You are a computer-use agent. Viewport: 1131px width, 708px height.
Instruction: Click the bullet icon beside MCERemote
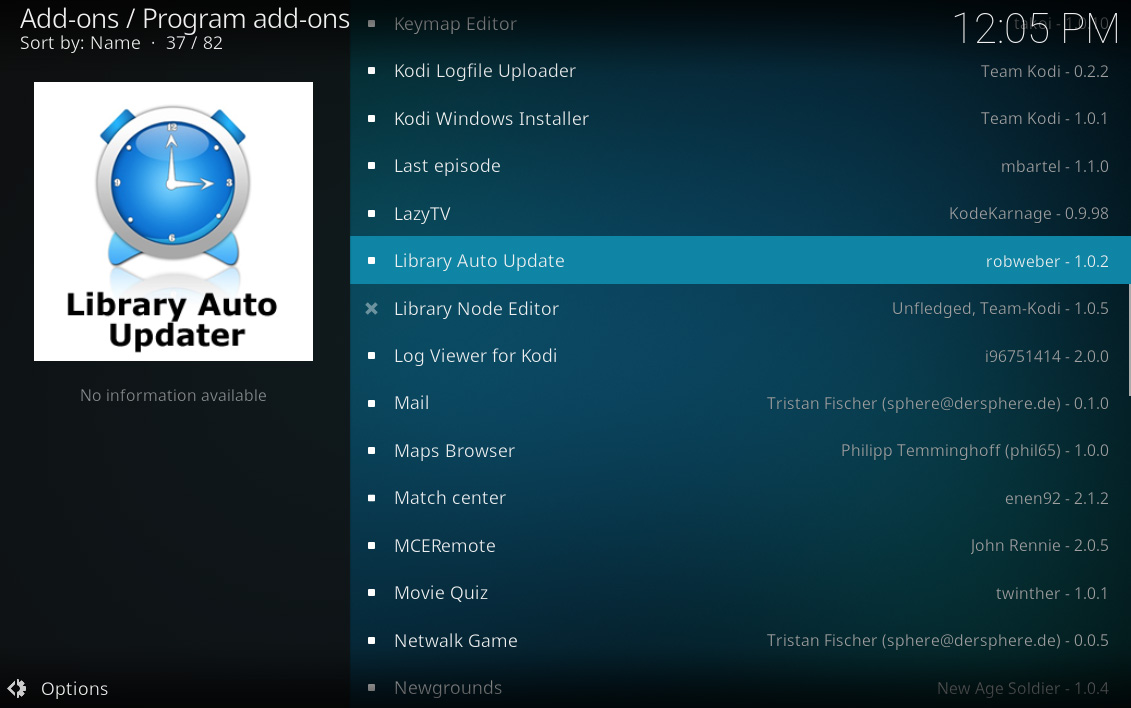371,545
